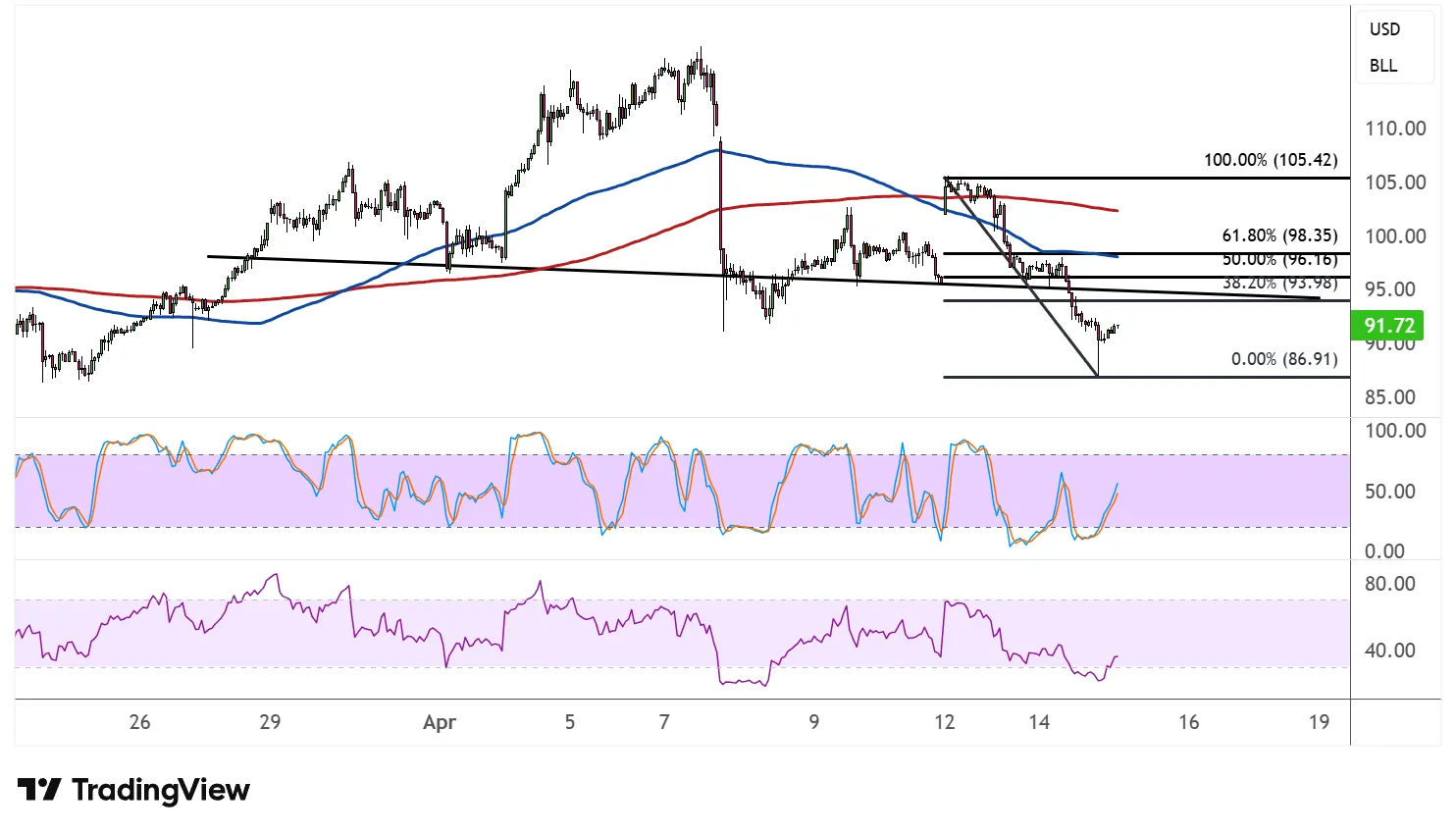Click the 100.00 main price axis label
This screenshot has height=834, width=1456.
coord(1395,236)
